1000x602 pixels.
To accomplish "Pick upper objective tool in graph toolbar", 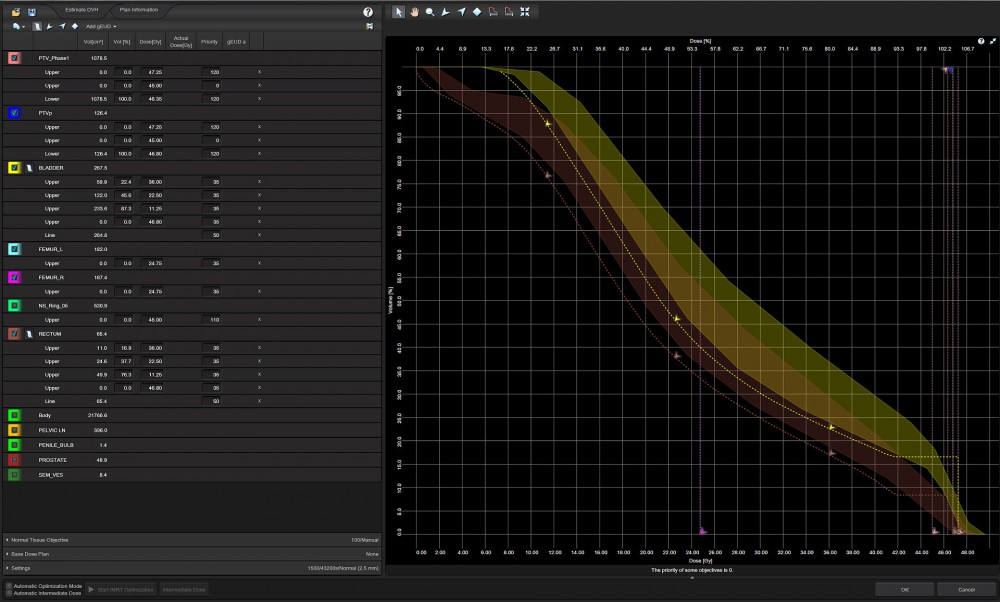I will (x=446, y=11).
